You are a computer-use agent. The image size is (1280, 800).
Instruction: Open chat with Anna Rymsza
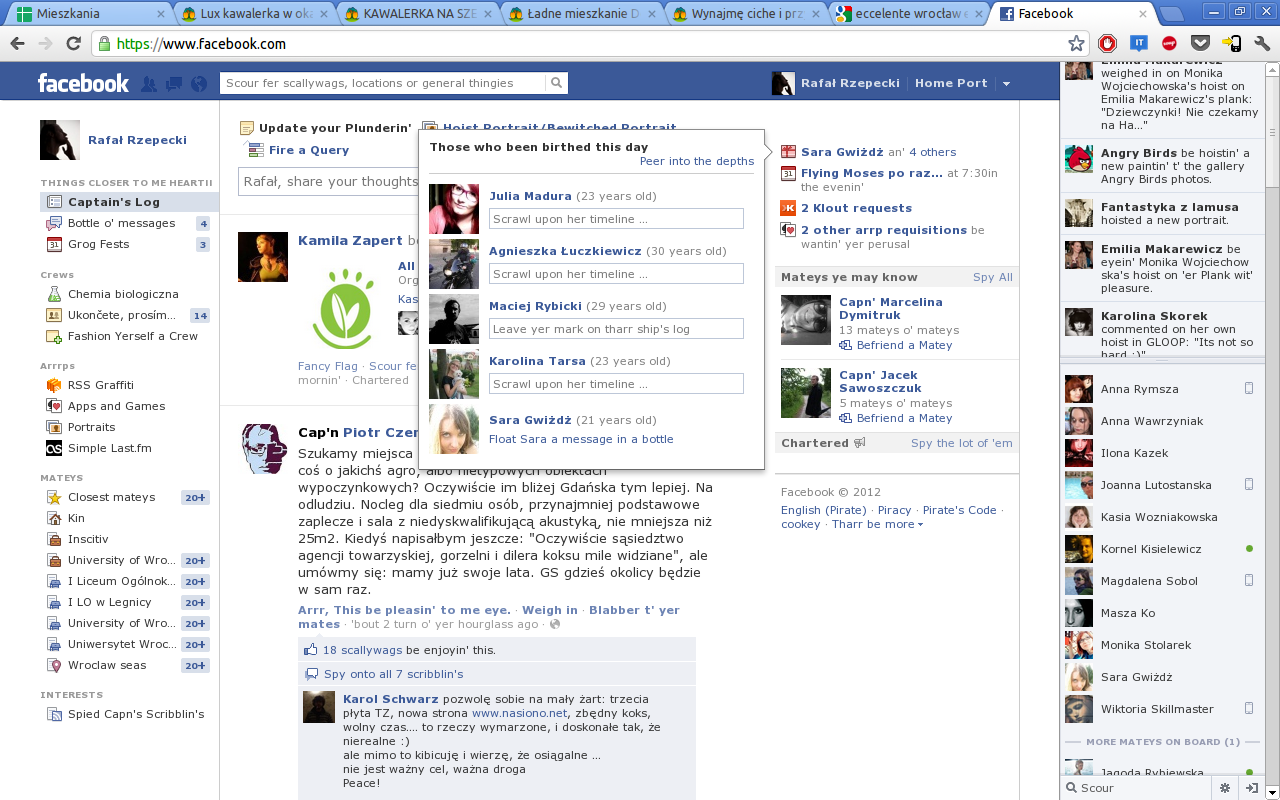pyautogui.click(x=1160, y=389)
